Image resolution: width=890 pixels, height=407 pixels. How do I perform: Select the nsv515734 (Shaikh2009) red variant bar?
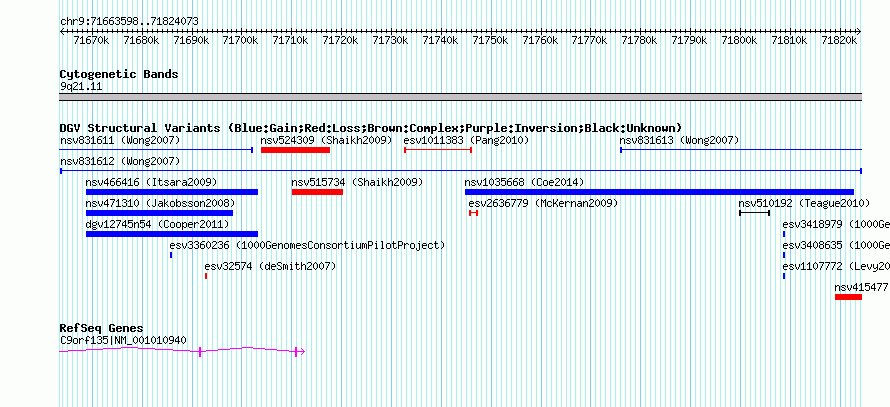(x=317, y=192)
